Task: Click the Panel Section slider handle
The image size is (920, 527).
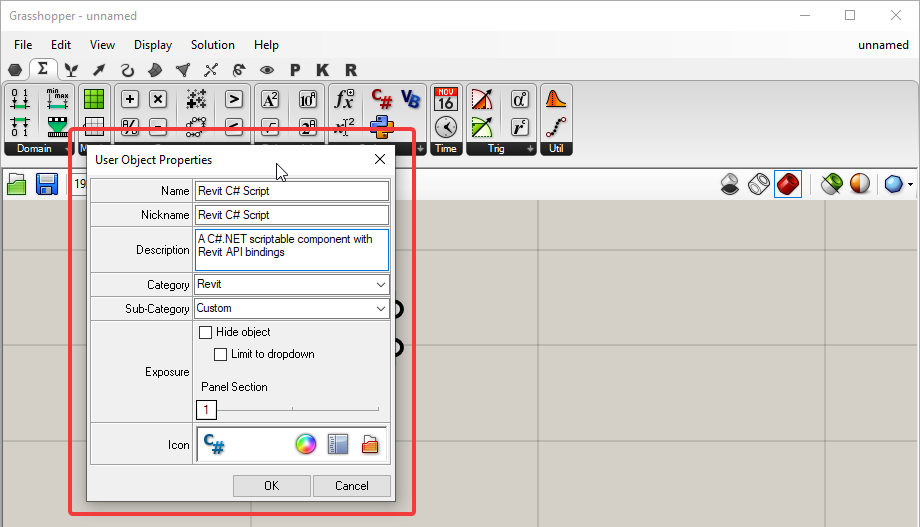Action: (206, 410)
